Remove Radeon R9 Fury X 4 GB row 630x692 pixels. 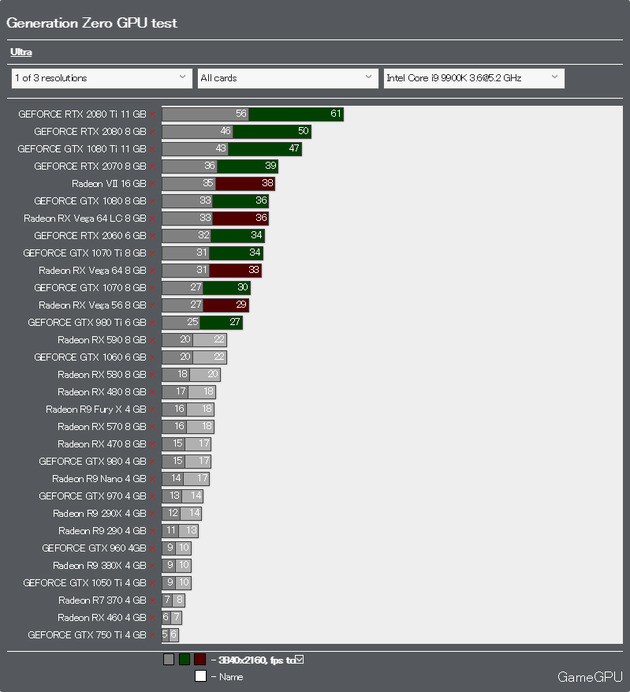152,410
